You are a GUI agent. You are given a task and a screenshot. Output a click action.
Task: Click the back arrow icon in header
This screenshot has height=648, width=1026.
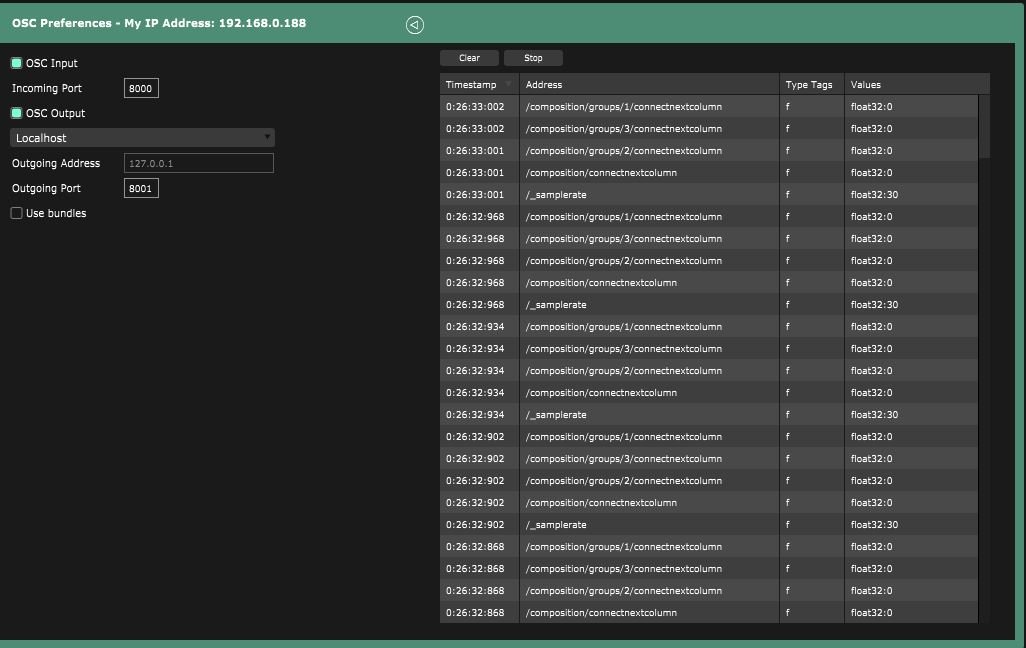pyautogui.click(x=415, y=25)
